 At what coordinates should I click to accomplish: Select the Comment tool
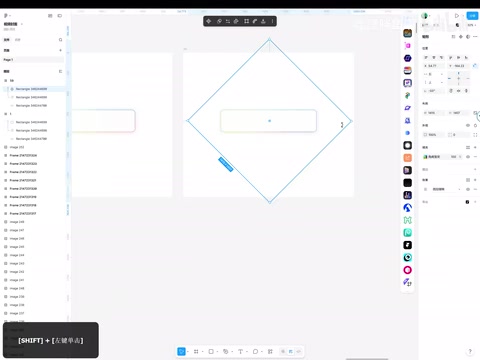(255, 351)
